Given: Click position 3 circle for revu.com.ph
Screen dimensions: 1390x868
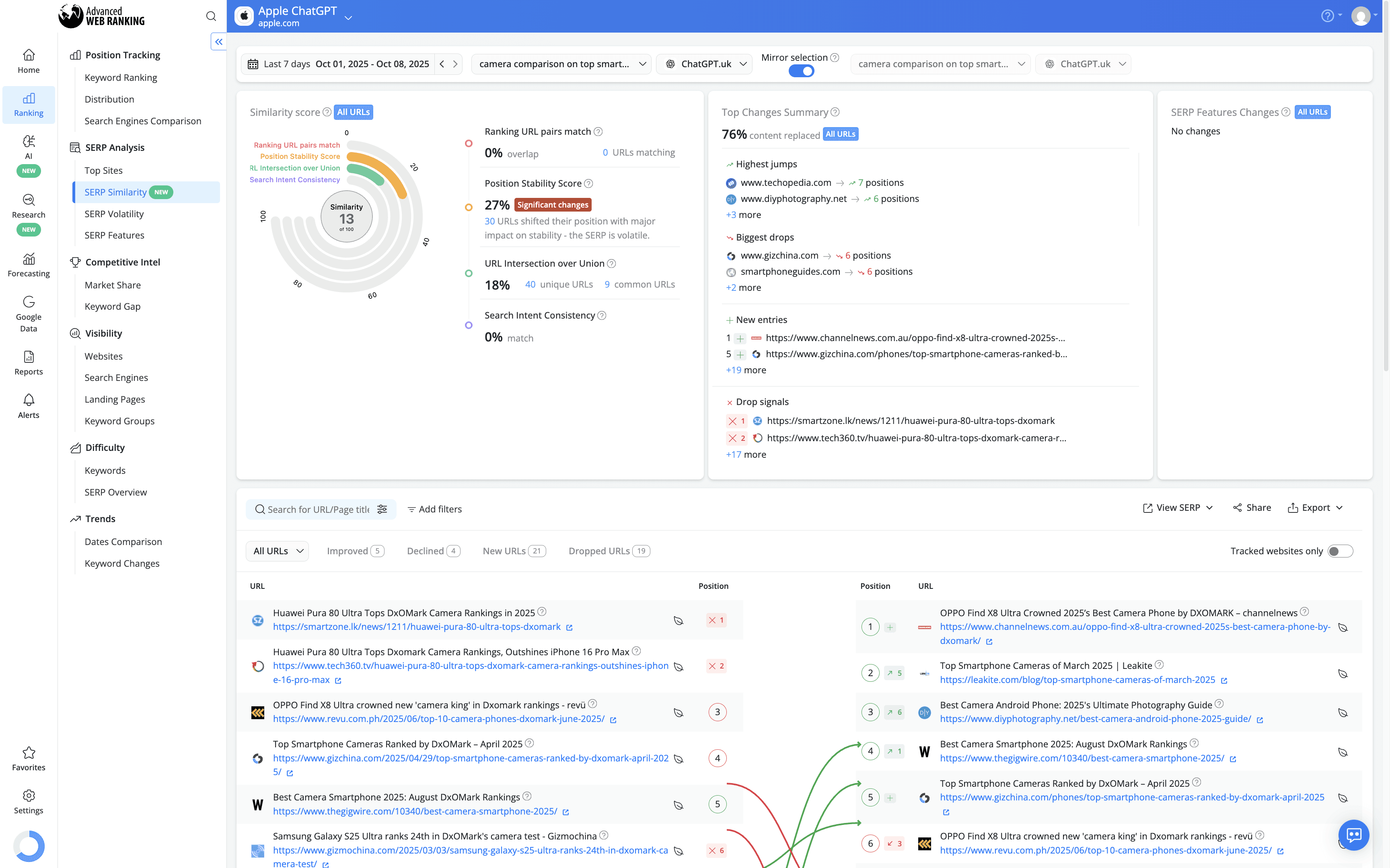Looking at the screenshot, I should [718, 712].
